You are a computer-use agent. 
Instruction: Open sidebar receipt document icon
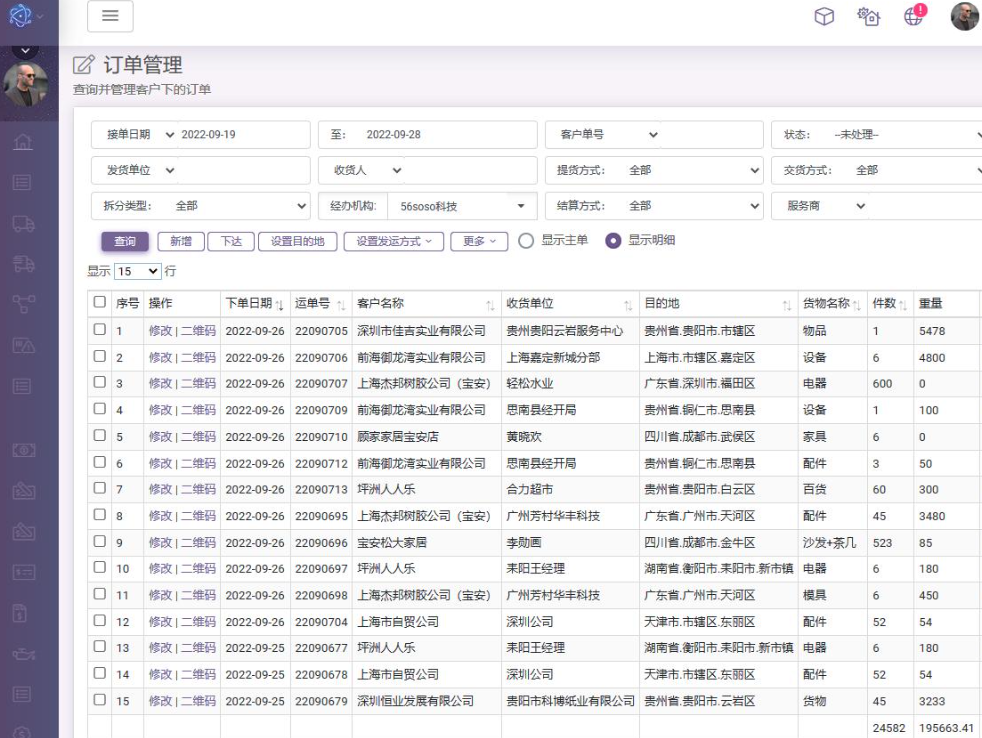click(x=21, y=613)
